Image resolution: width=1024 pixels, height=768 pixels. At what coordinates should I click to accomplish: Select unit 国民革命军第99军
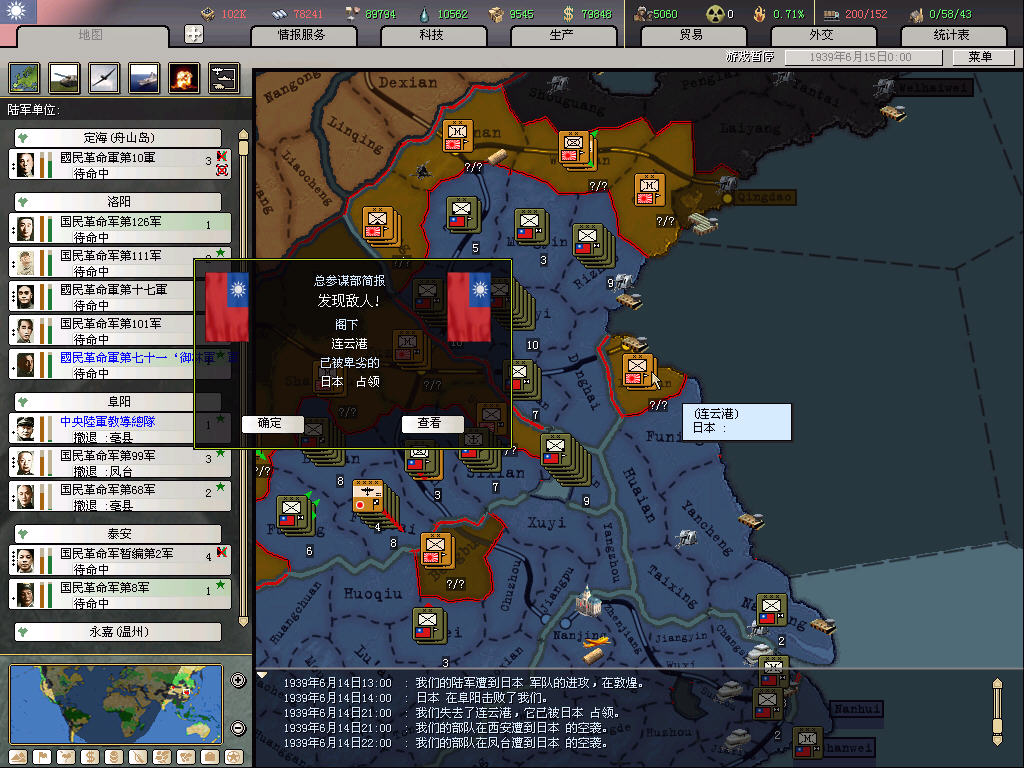[x=120, y=462]
